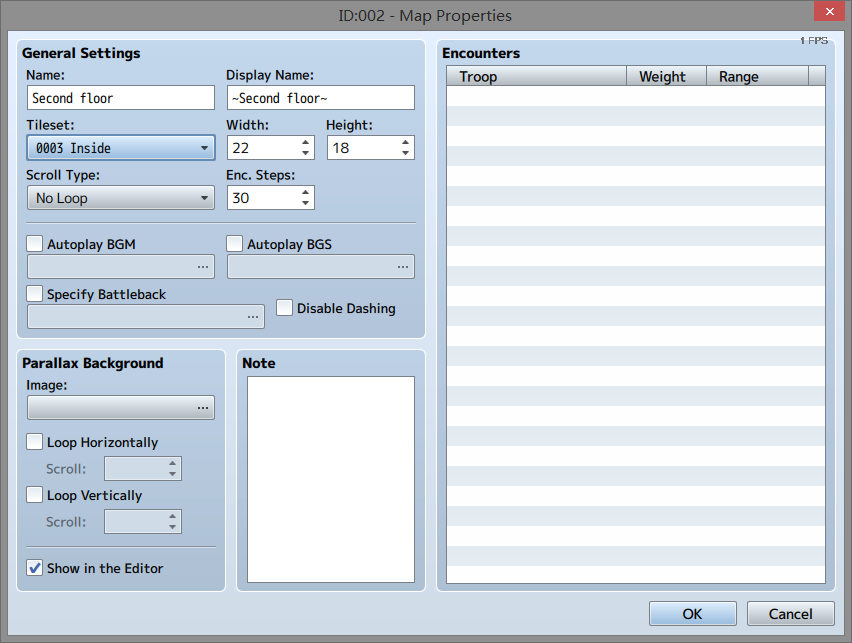Decrease the map Height value
Viewport: 852px width, 643px height.
click(x=405, y=153)
